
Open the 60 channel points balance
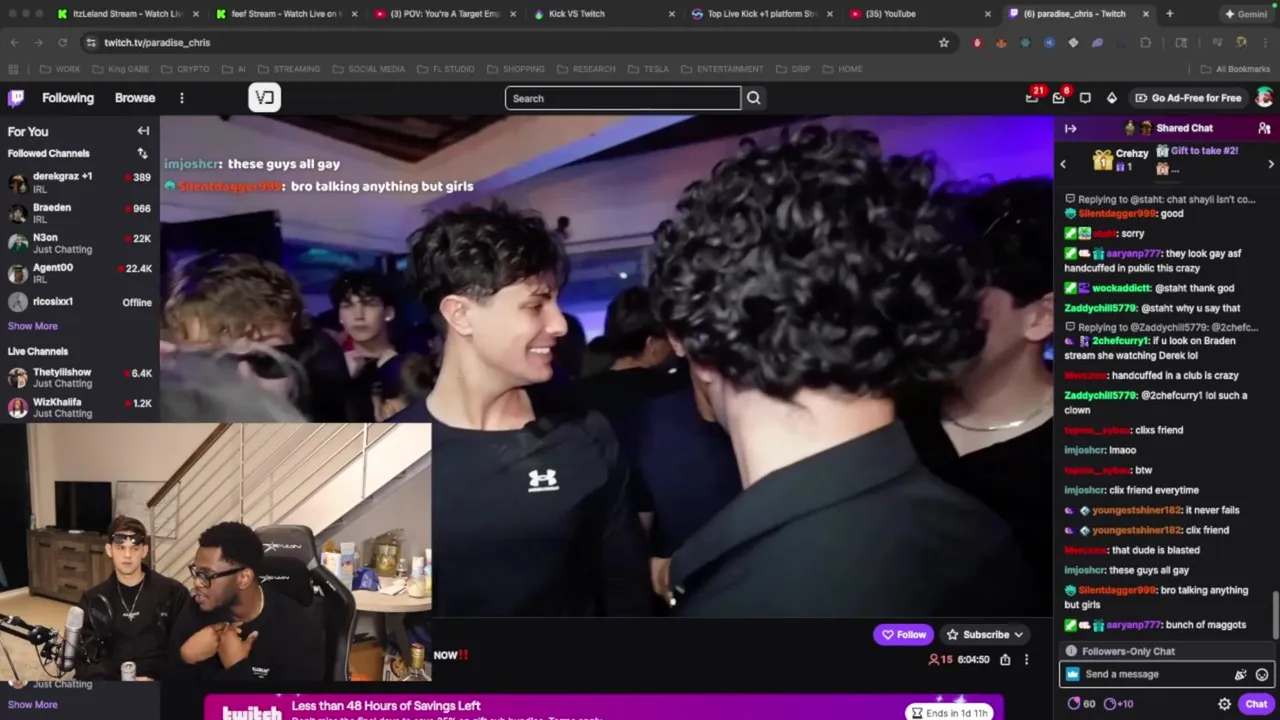click(x=1082, y=704)
